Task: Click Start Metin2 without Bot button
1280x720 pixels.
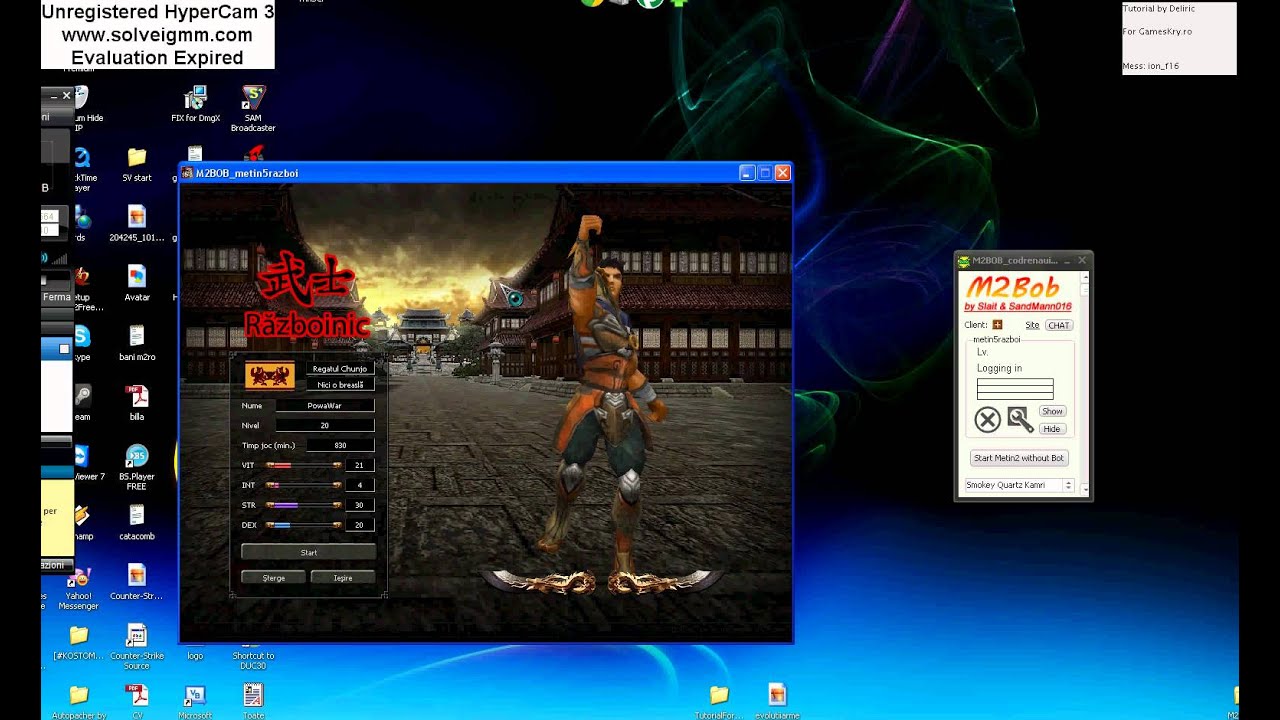Action: [x=1019, y=458]
